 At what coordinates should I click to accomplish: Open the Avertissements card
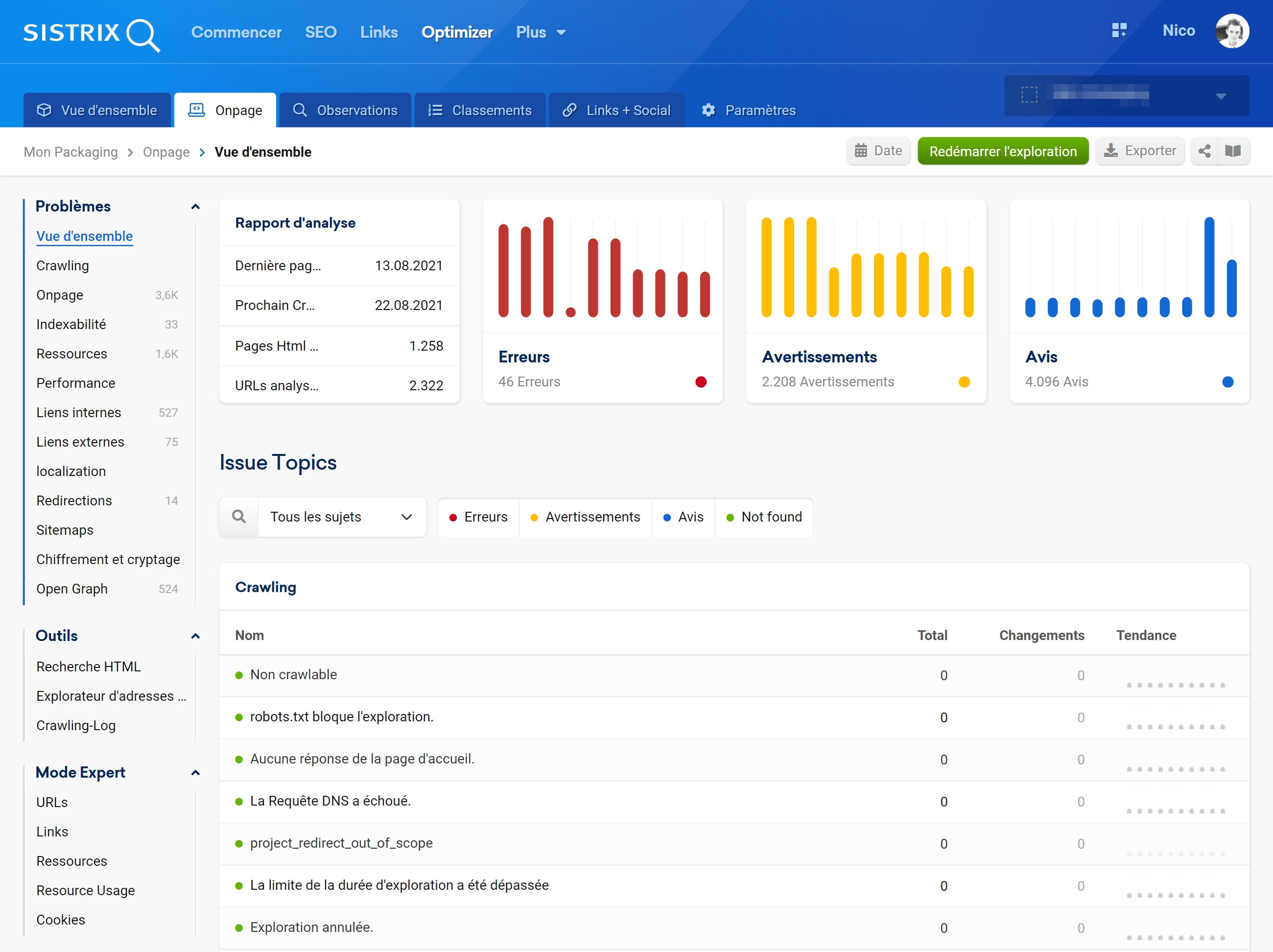pos(866,301)
